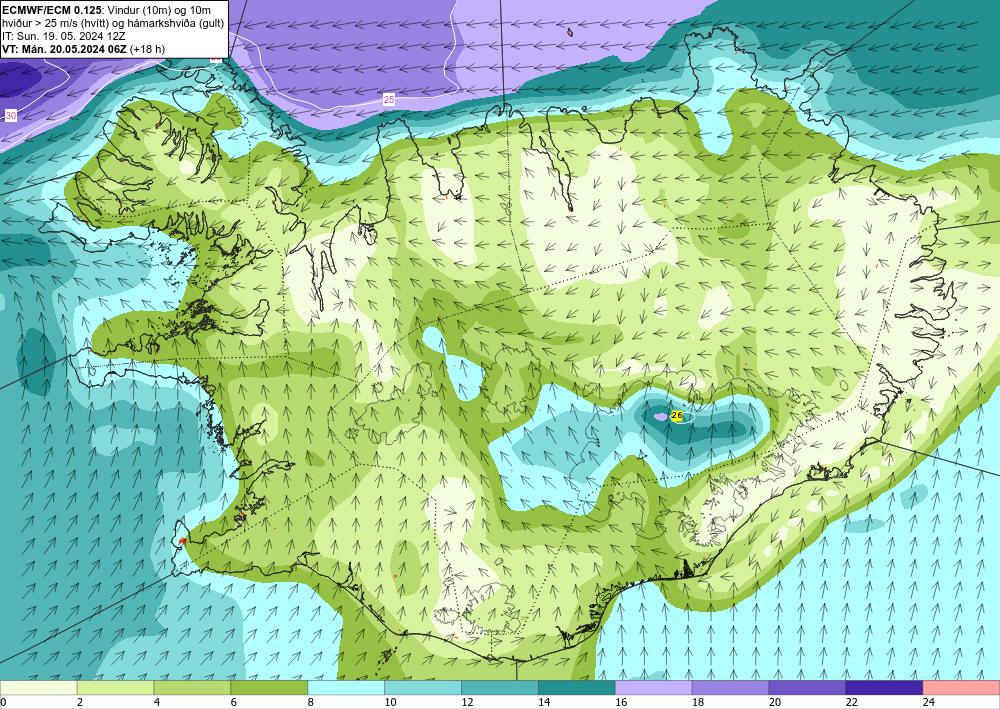
Task: Click the teal 12–14 legend swatch
Action: [500, 688]
